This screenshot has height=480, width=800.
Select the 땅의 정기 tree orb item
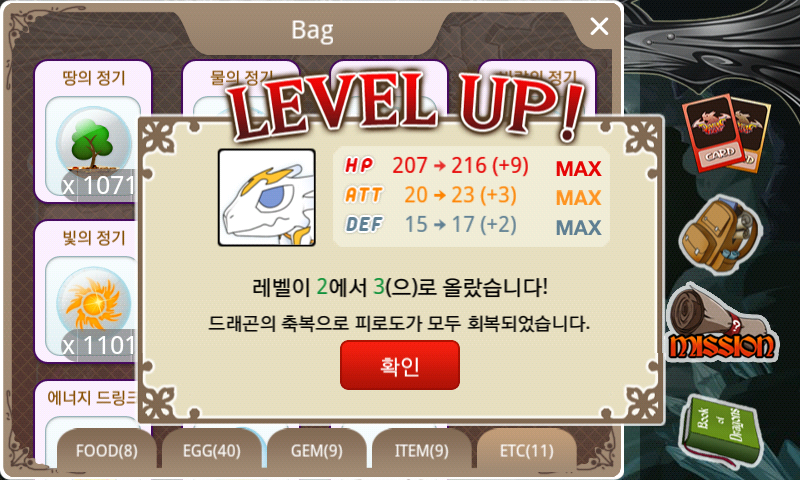[x=93, y=131]
